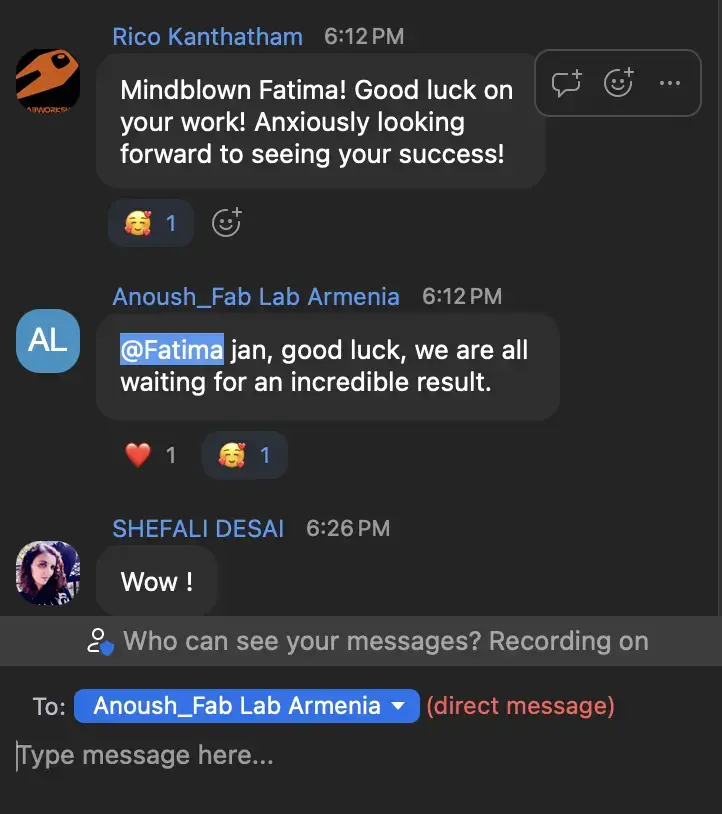Screen dimensions: 722x814
Task: Toggle the smiling-hearts reaction on Rico's message
Action: coord(151,223)
